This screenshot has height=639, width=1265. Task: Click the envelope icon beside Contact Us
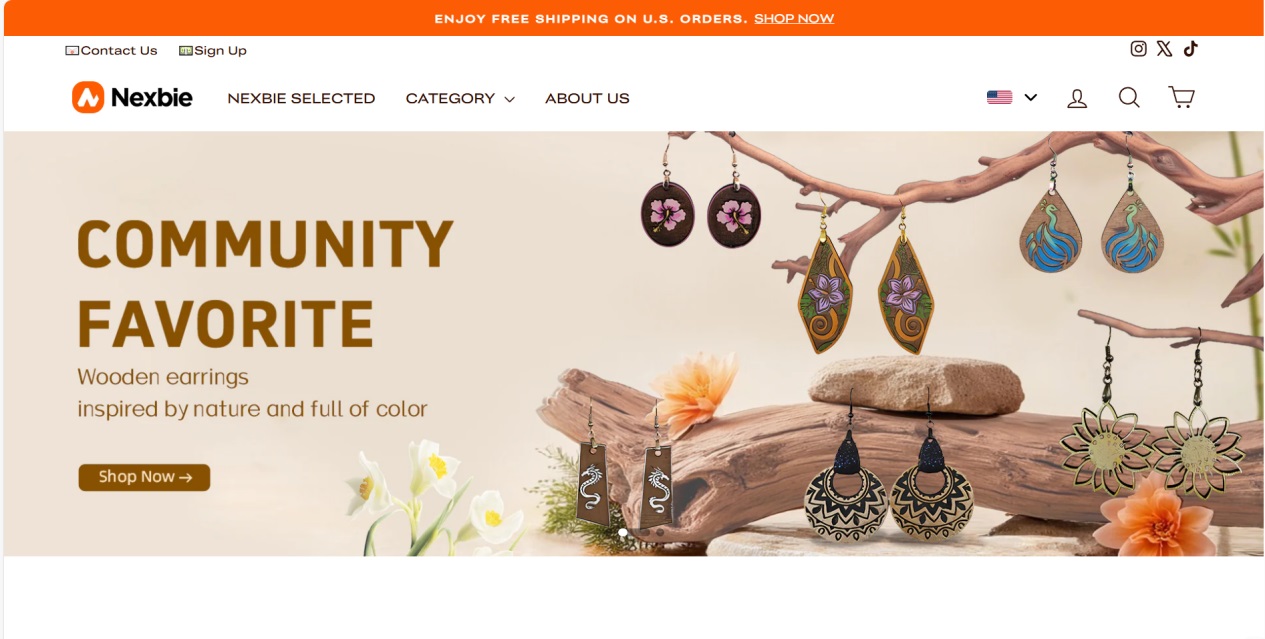point(72,51)
